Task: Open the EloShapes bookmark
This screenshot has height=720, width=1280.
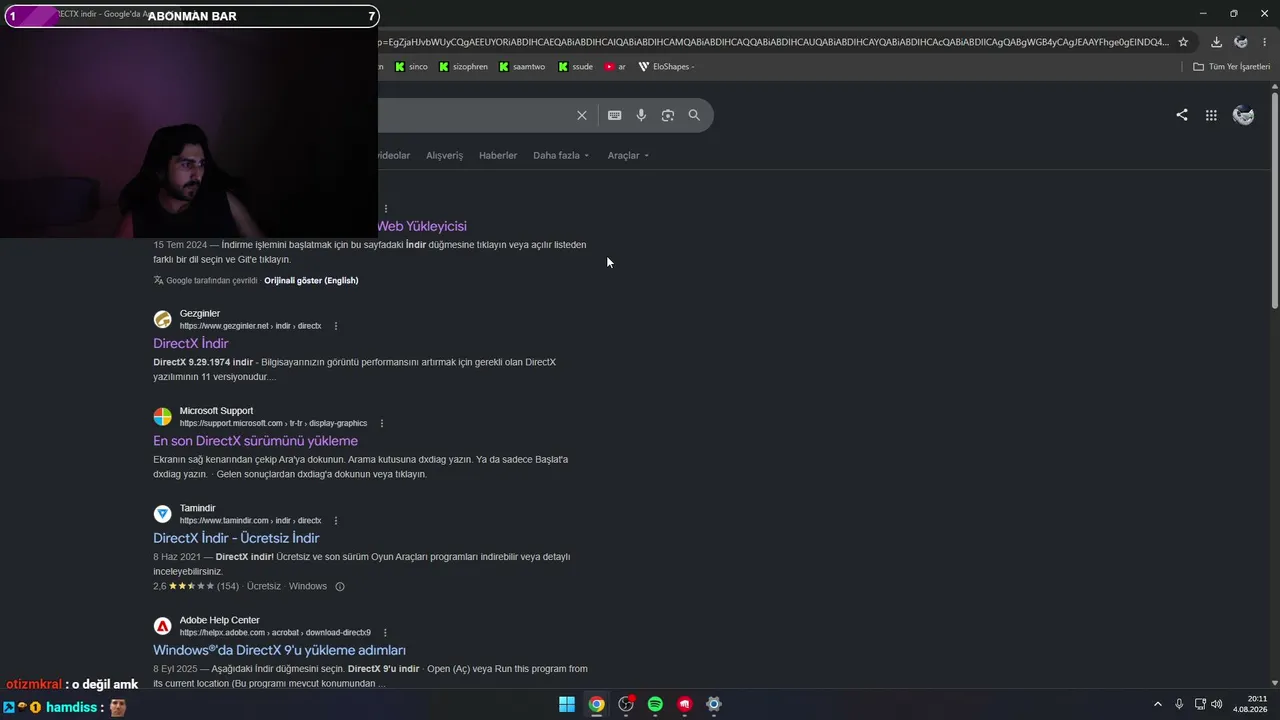Action: [666, 67]
